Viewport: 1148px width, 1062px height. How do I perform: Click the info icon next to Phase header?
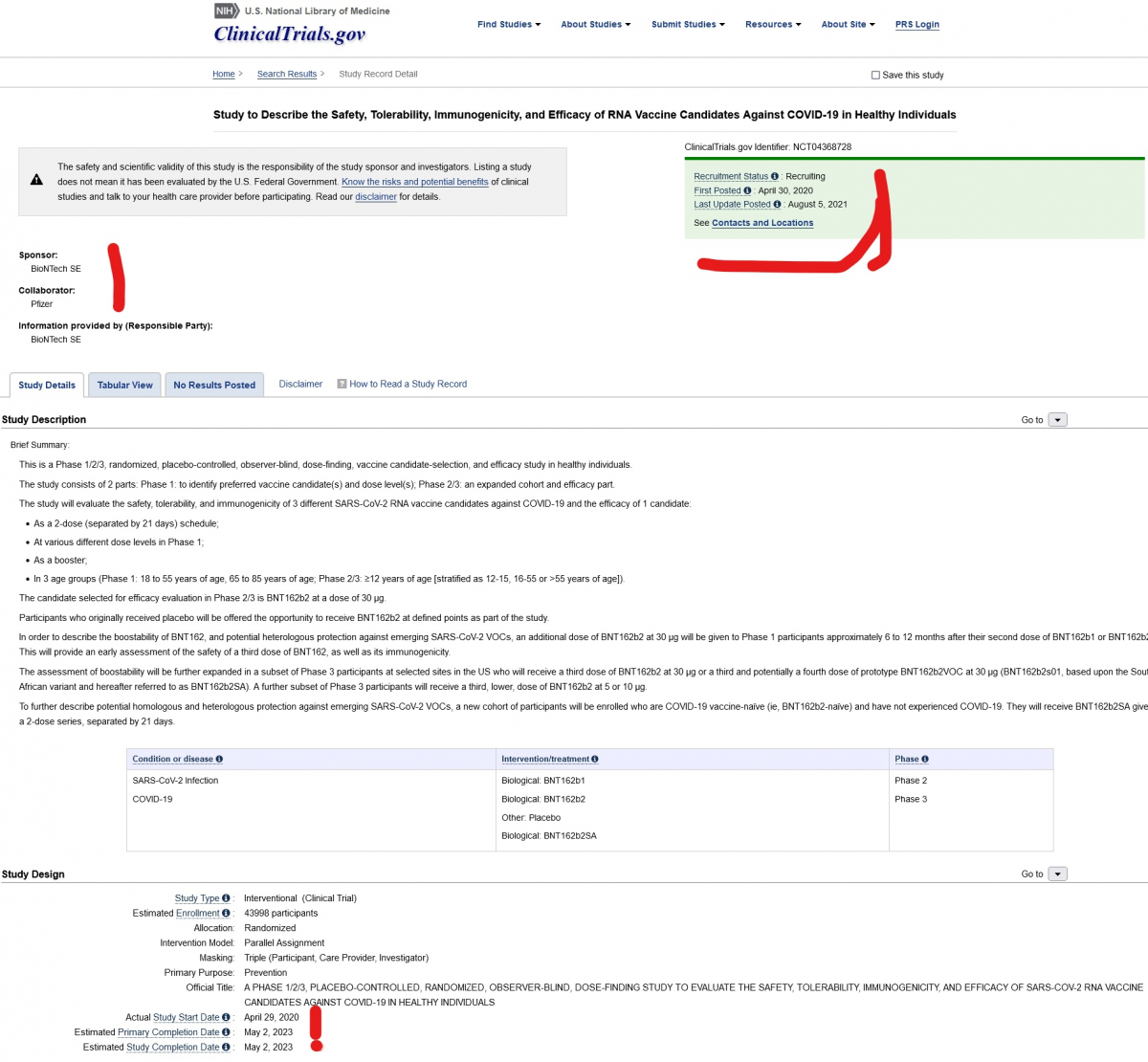pos(925,759)
